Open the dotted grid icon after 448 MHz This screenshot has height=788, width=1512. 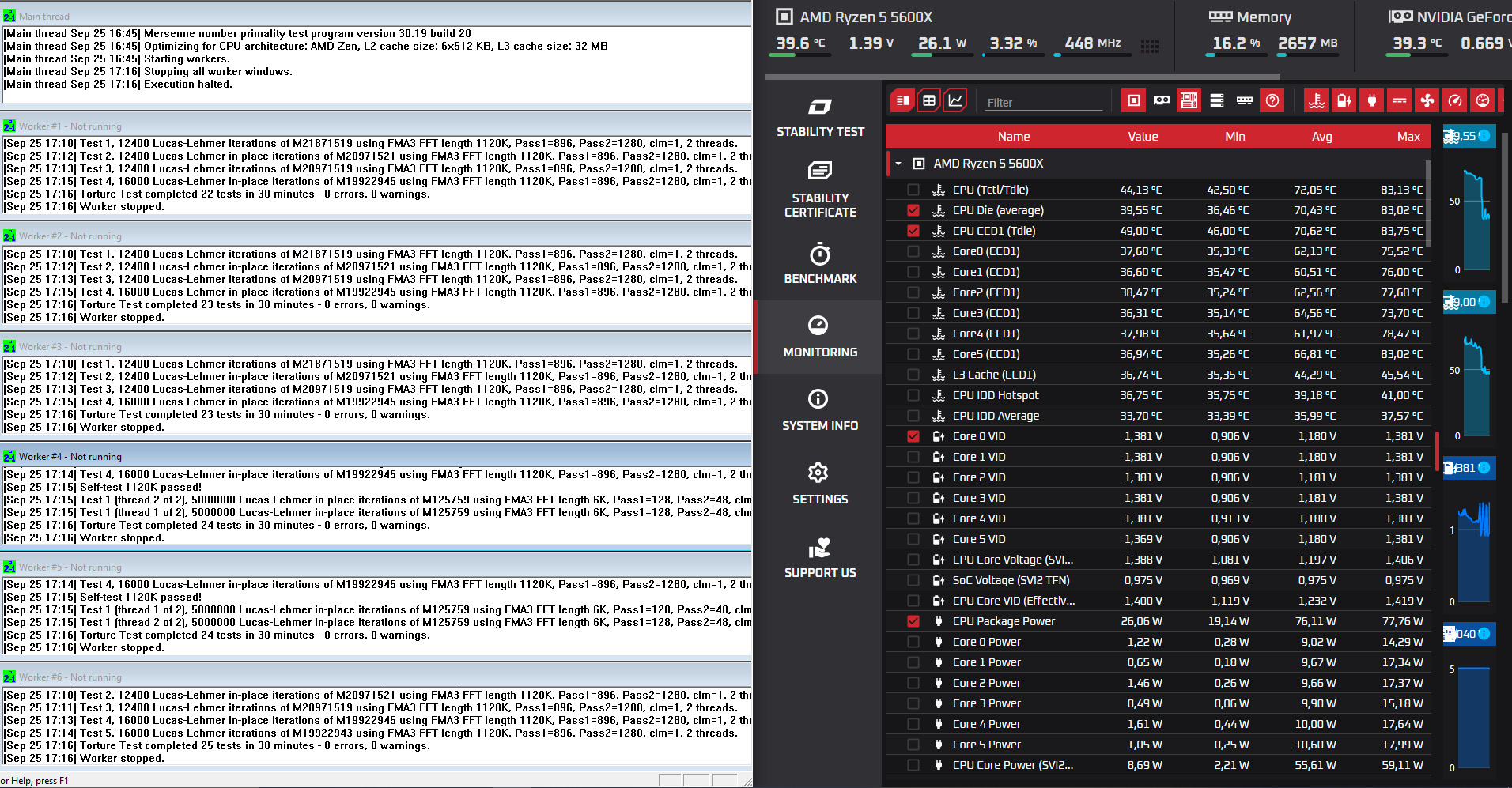(1150, 47)
